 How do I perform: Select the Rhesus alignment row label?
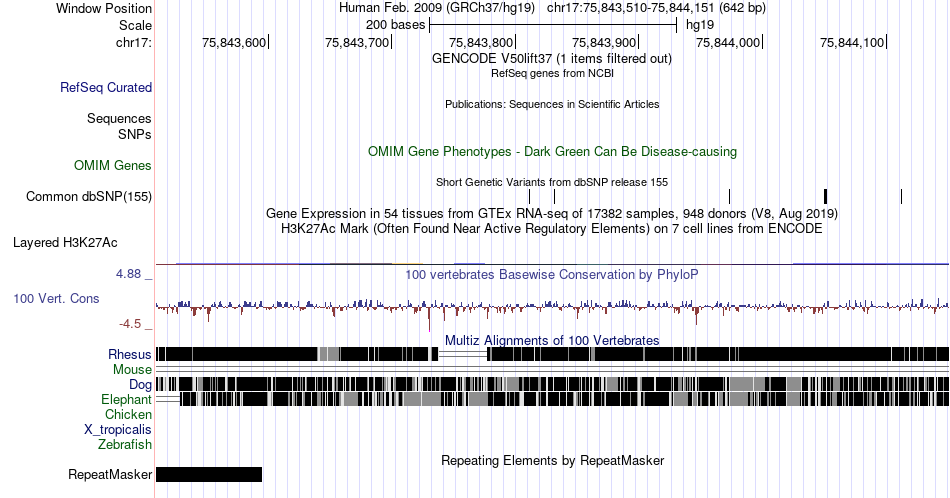point(130,354)
